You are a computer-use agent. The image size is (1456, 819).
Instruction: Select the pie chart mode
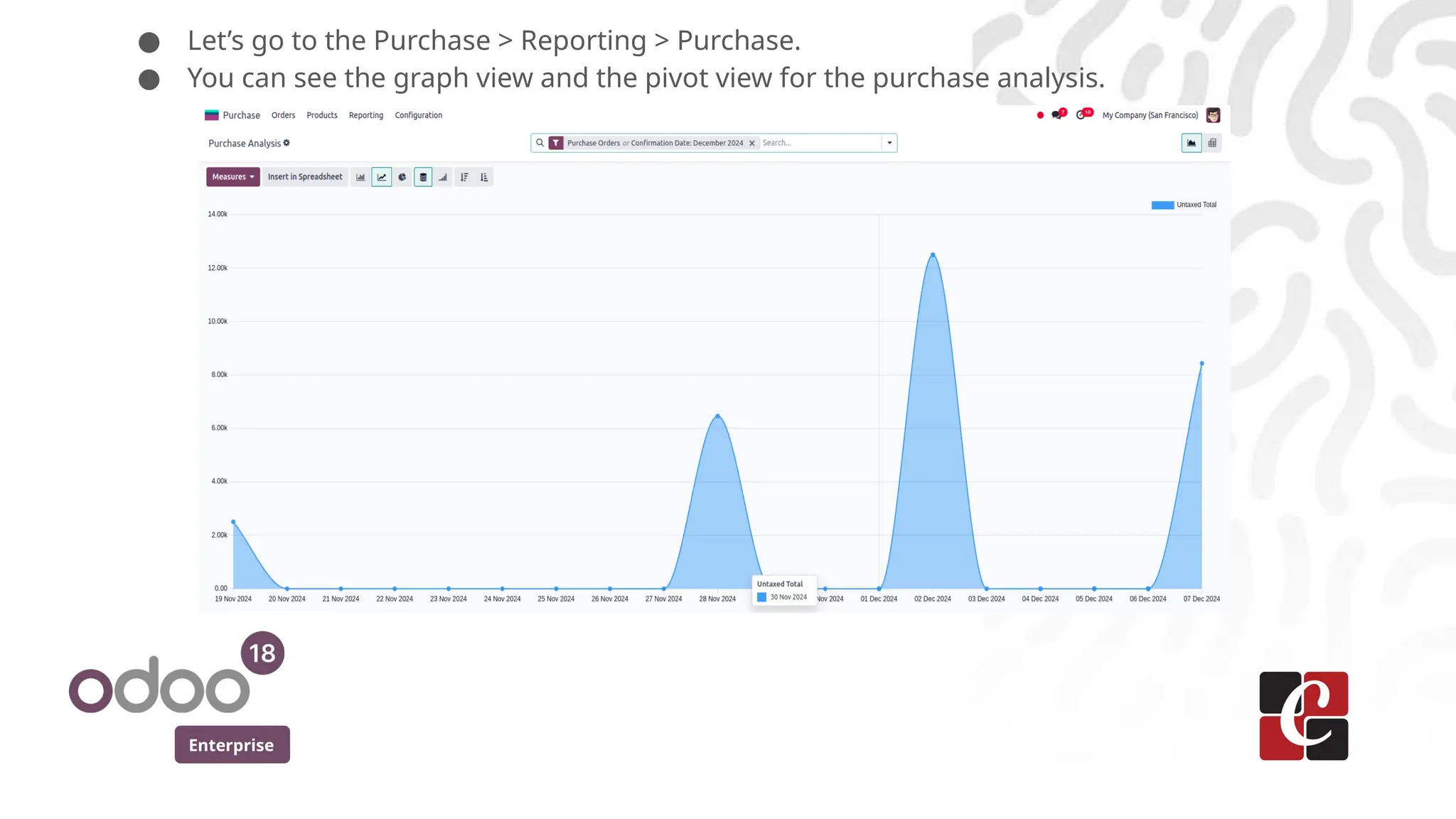402,177
